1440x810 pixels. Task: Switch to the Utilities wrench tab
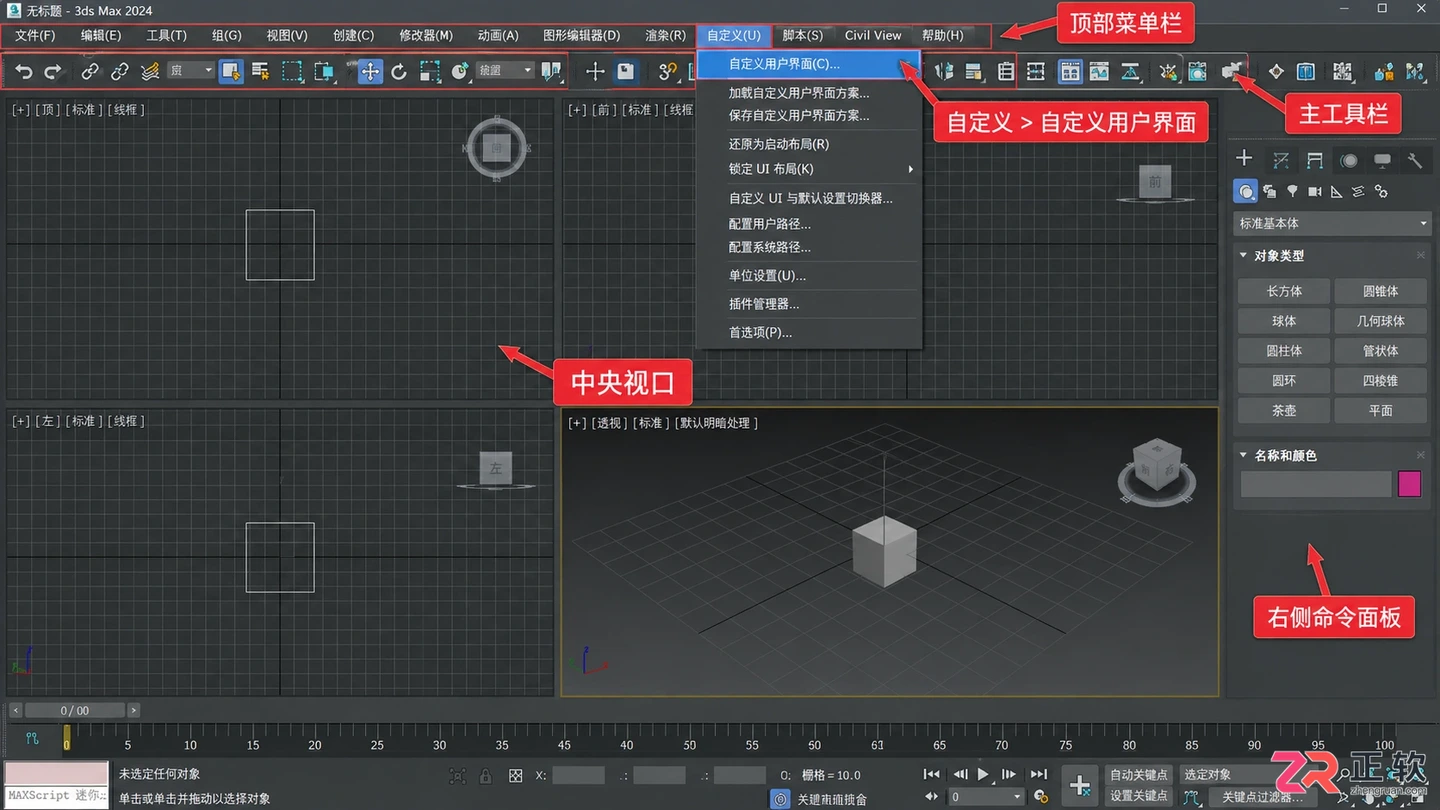[x=1414, y=159]
